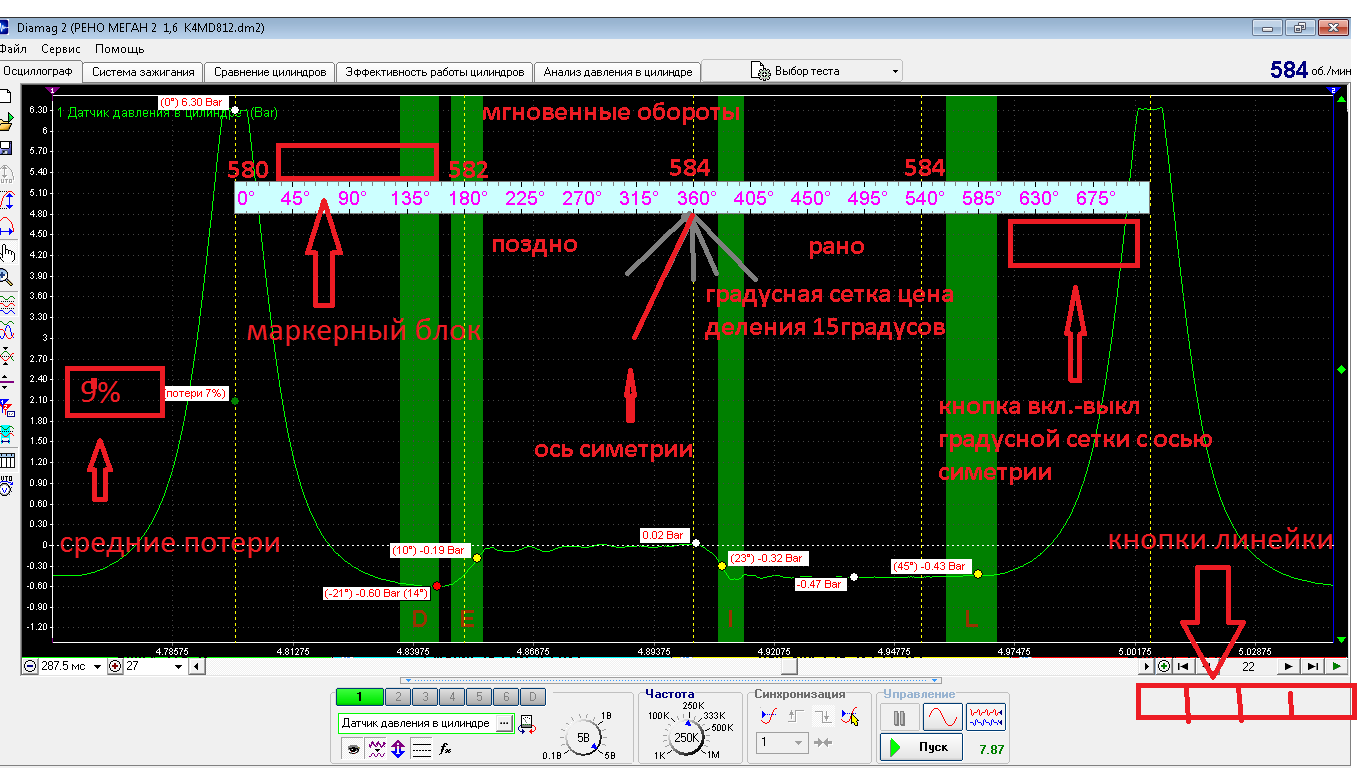1360x768 pixels.
Task: Click the pause button in Управление
Action: 898,718
